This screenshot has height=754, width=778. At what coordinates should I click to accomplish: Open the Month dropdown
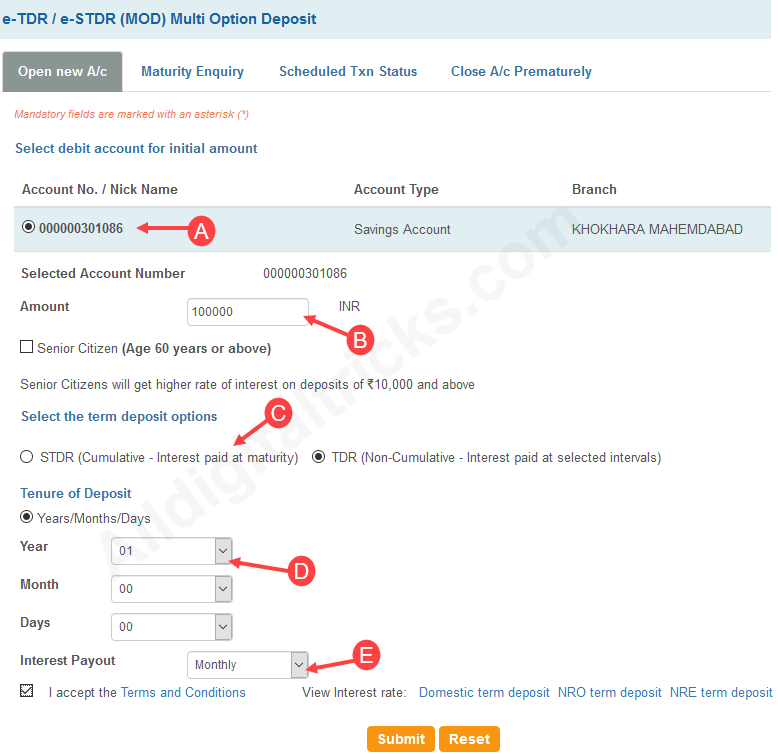[172, 589]
